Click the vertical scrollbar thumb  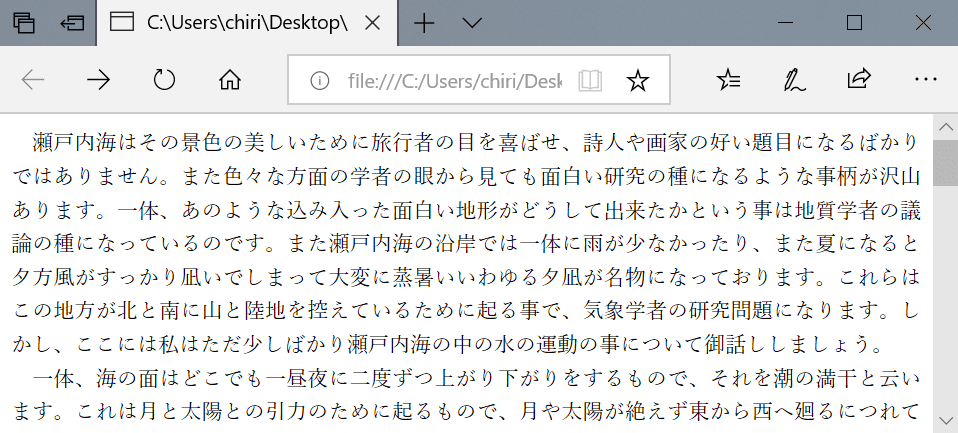tap(946, 163)
